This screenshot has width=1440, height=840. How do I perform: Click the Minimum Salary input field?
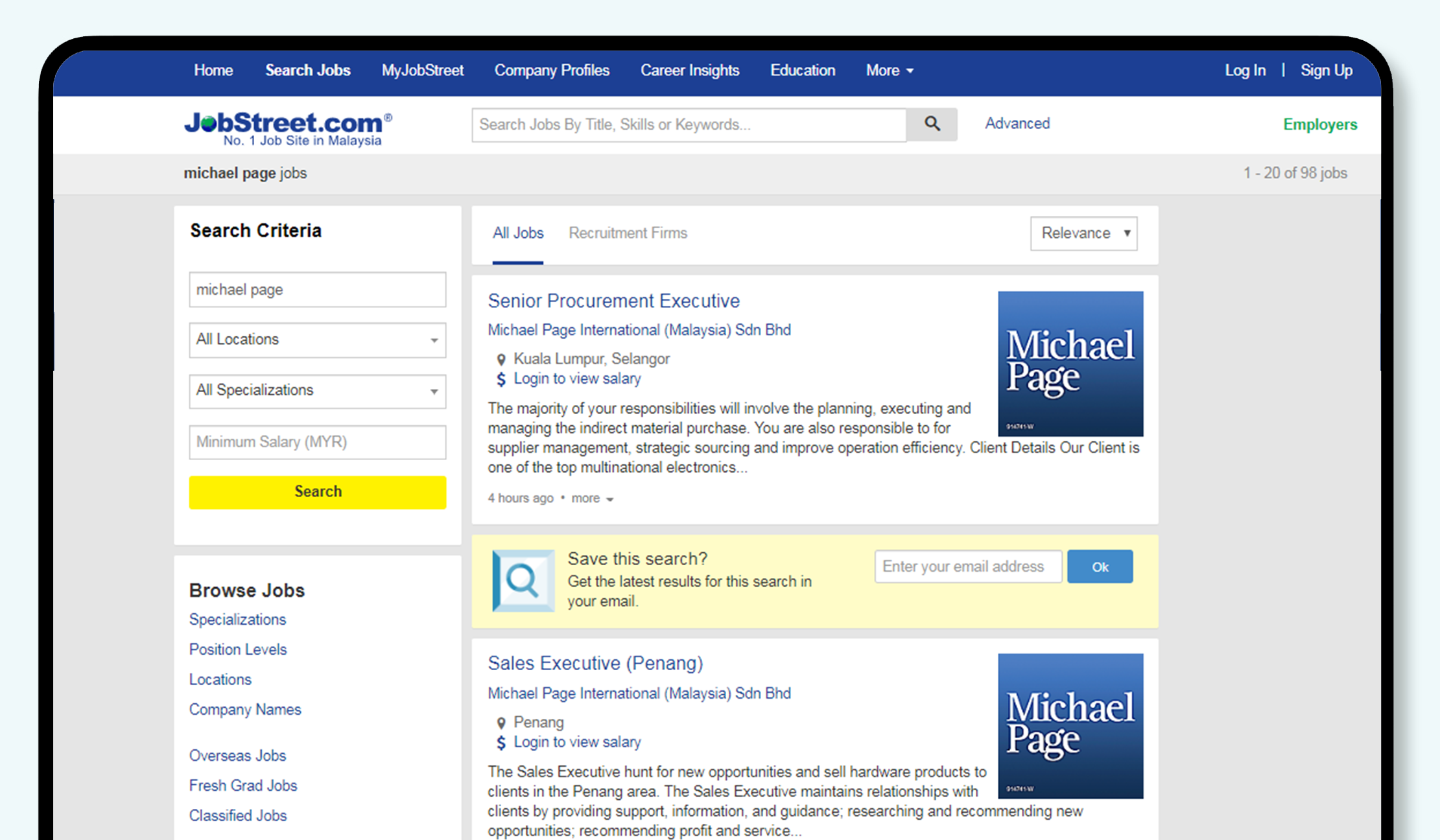[x=316, y=442]
